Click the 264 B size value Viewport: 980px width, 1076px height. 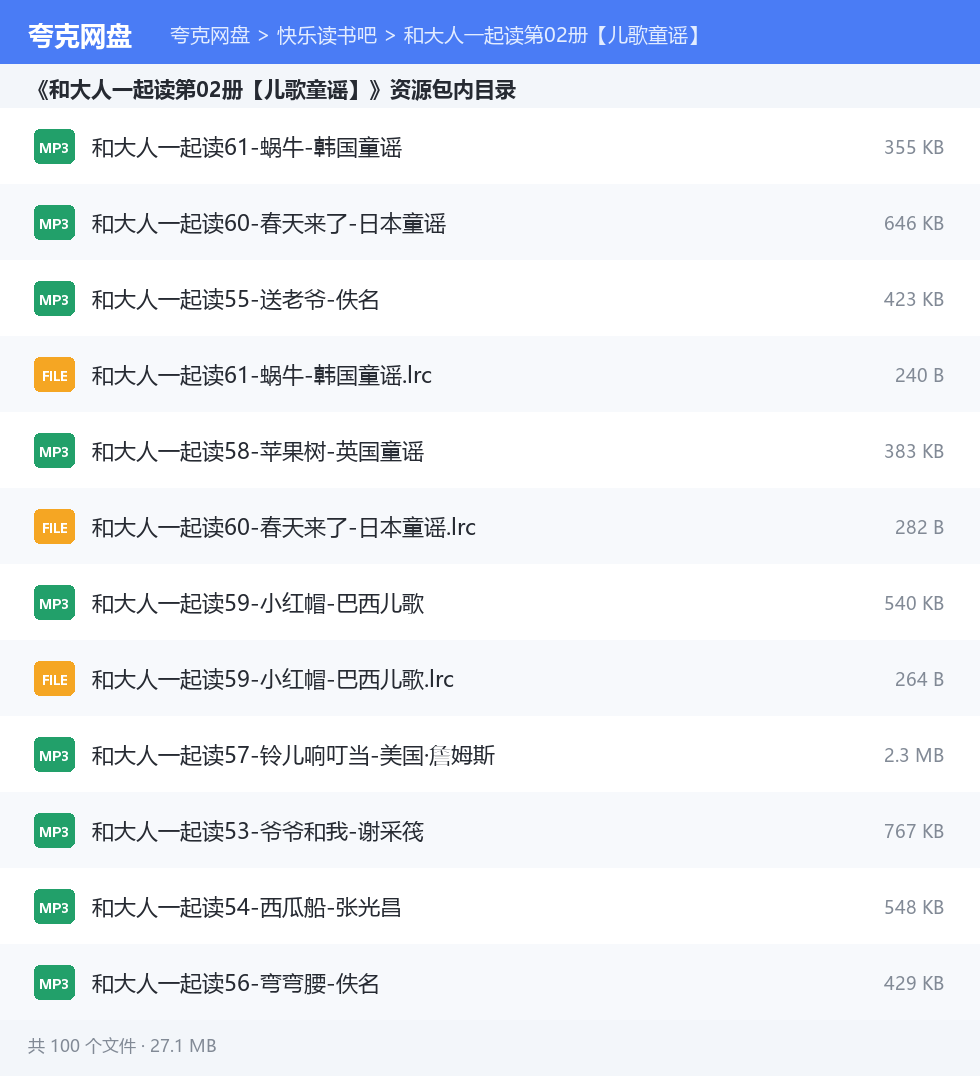(919, 679)
